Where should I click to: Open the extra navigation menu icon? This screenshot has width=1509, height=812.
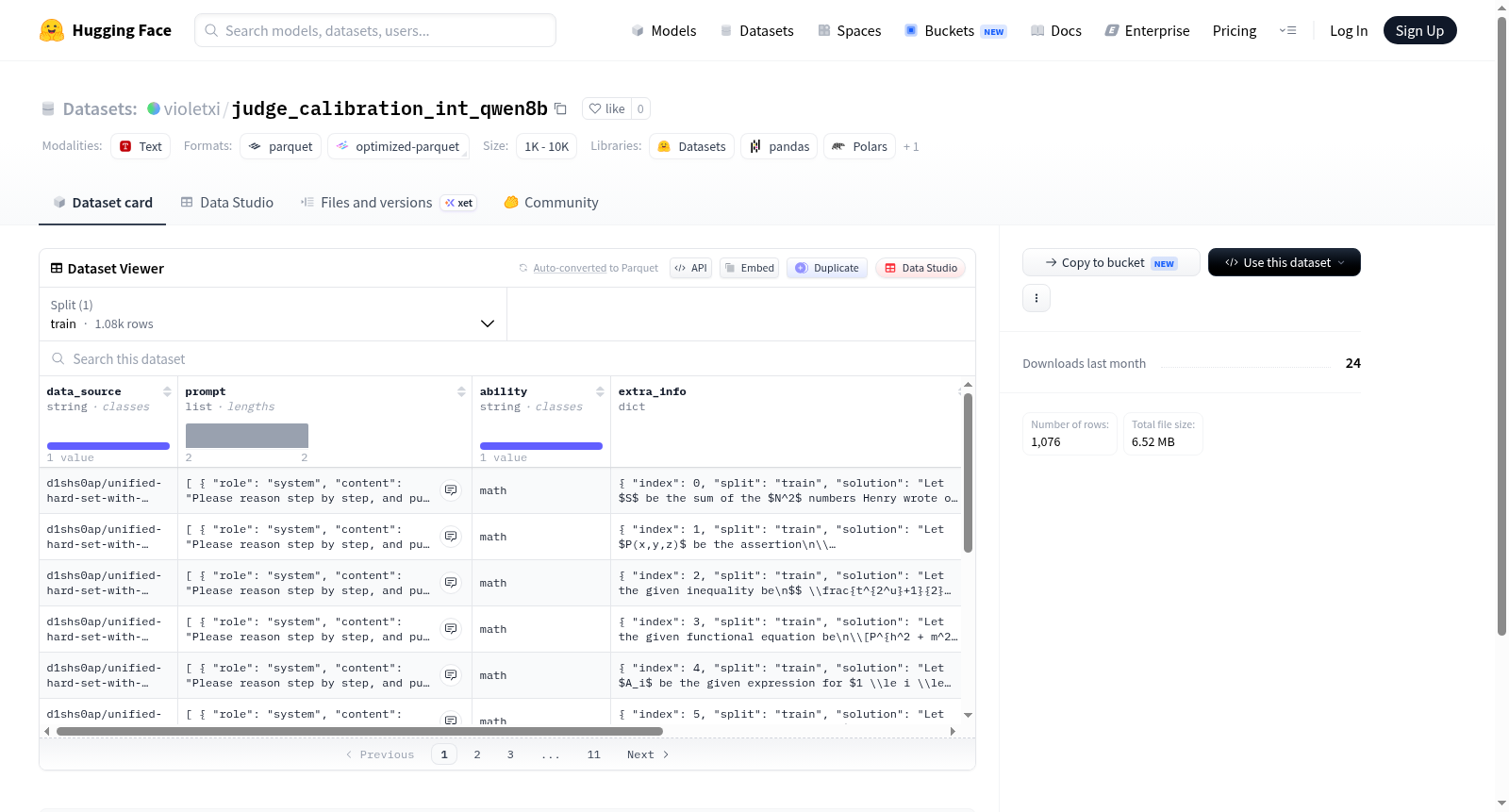pos(1287,30)
